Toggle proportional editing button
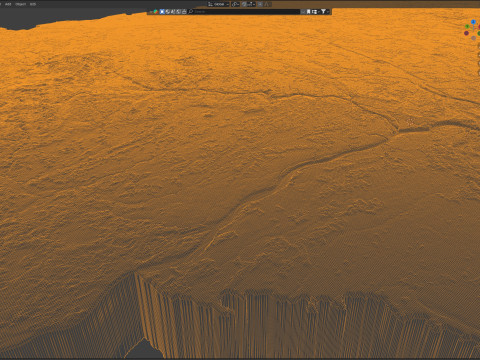Image resolution: width=480 pixels, height=360 pixels. 260,4
